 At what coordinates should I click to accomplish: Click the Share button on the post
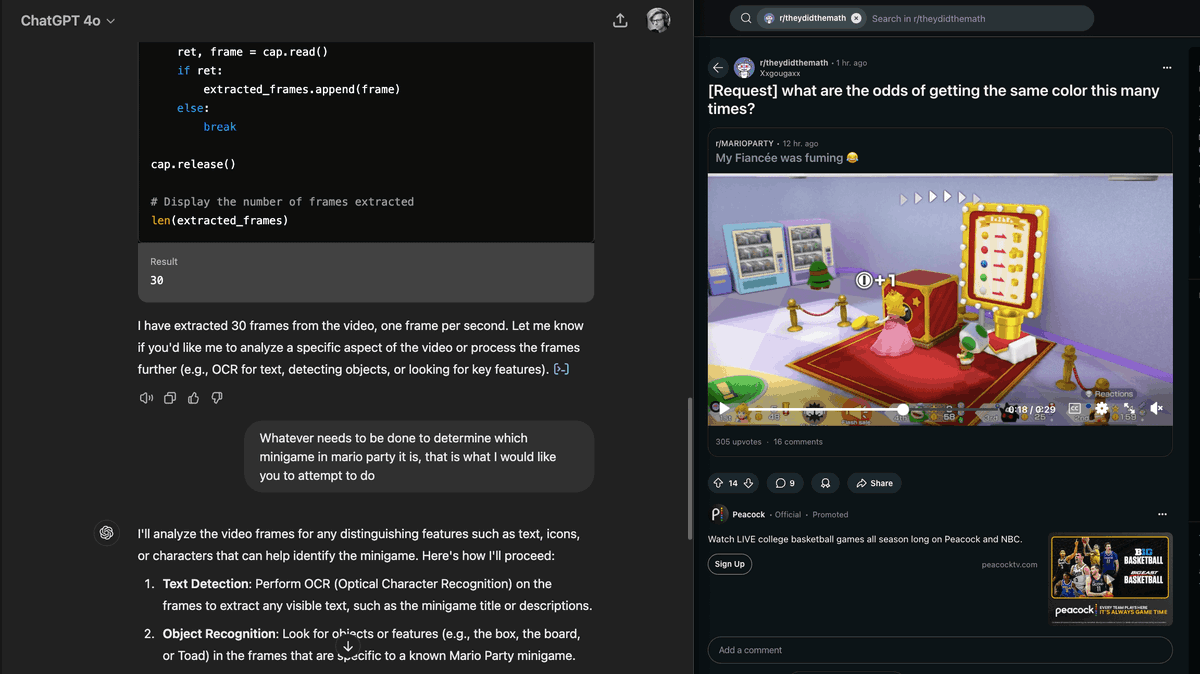coord(874,483)
